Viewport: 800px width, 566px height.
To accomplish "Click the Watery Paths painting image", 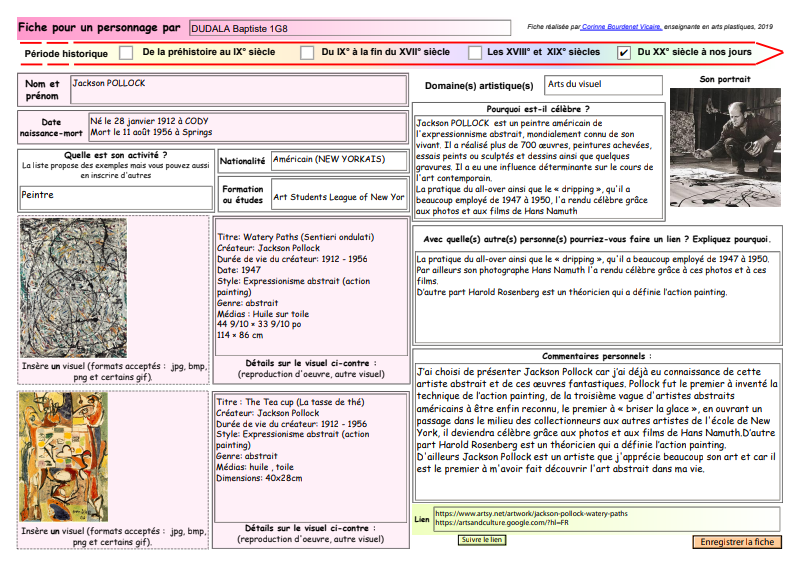I will pos(73,289).
